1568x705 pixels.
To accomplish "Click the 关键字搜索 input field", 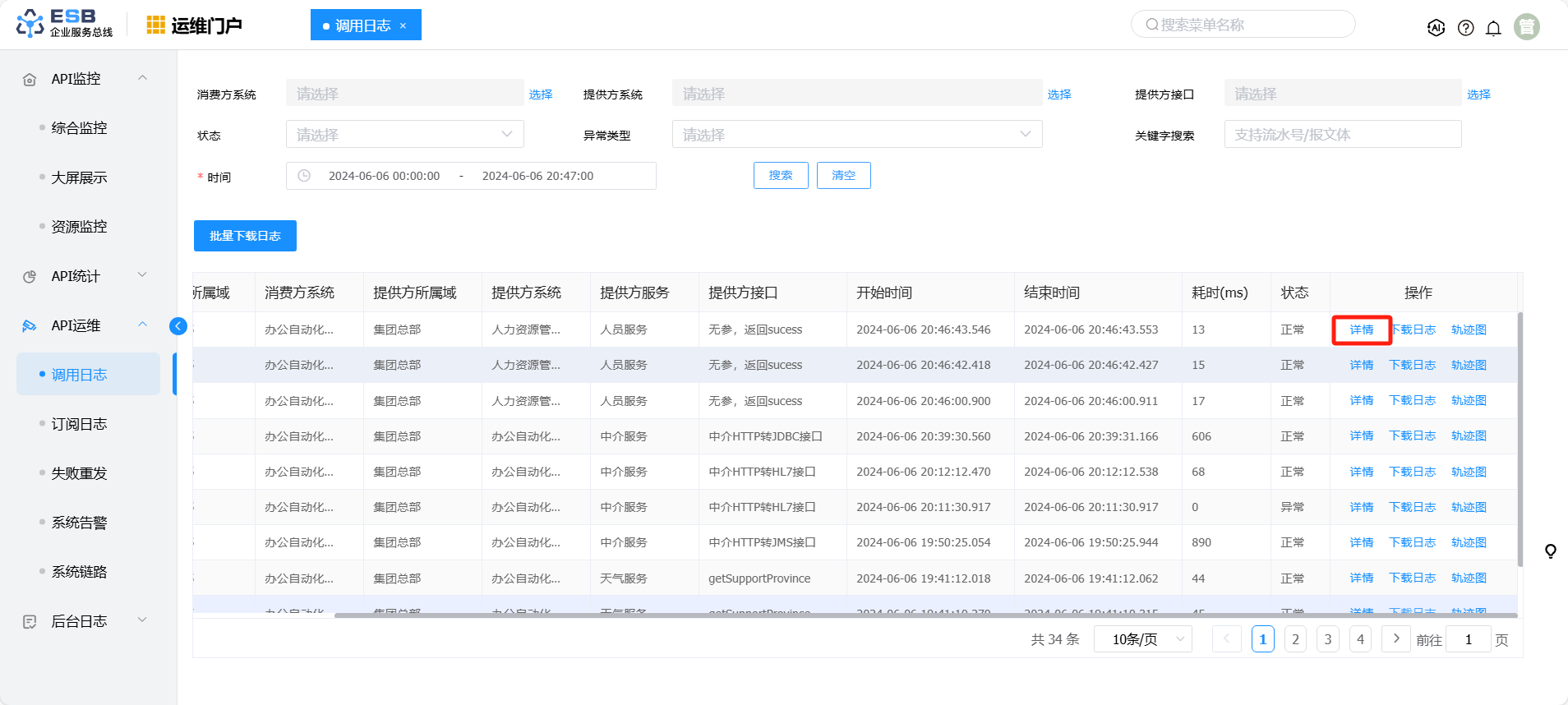I will point(1342,135).
